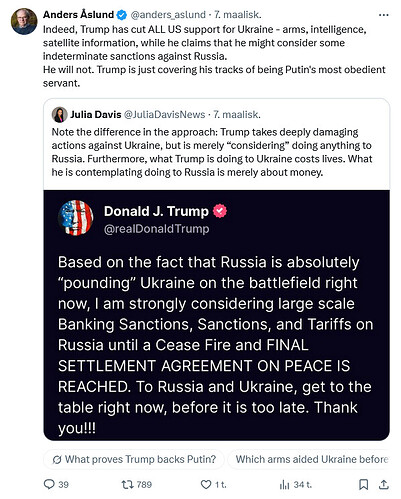The width and height of the screenshot is (401, 499).
Task: Open the Donald J. Trump post screenshot
Action: point(216,315)
